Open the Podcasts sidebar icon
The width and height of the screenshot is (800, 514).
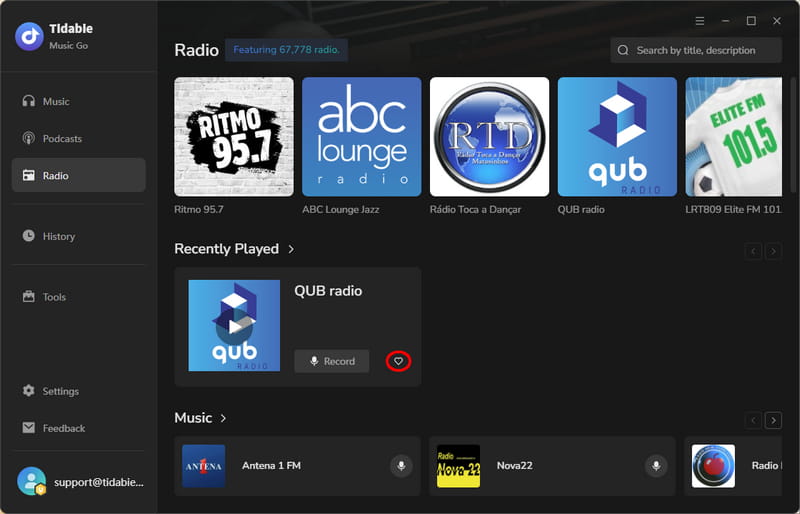(x=29, y=138)
